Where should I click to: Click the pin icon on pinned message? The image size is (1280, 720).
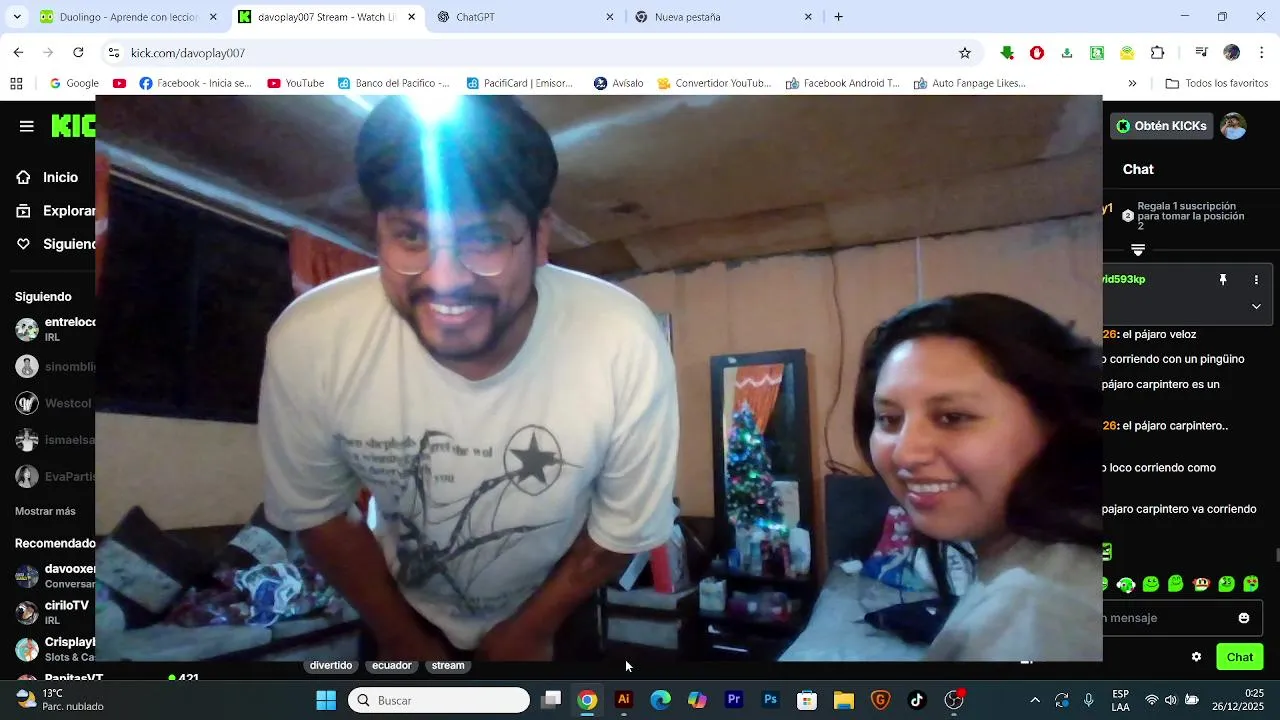(1222, 280)
